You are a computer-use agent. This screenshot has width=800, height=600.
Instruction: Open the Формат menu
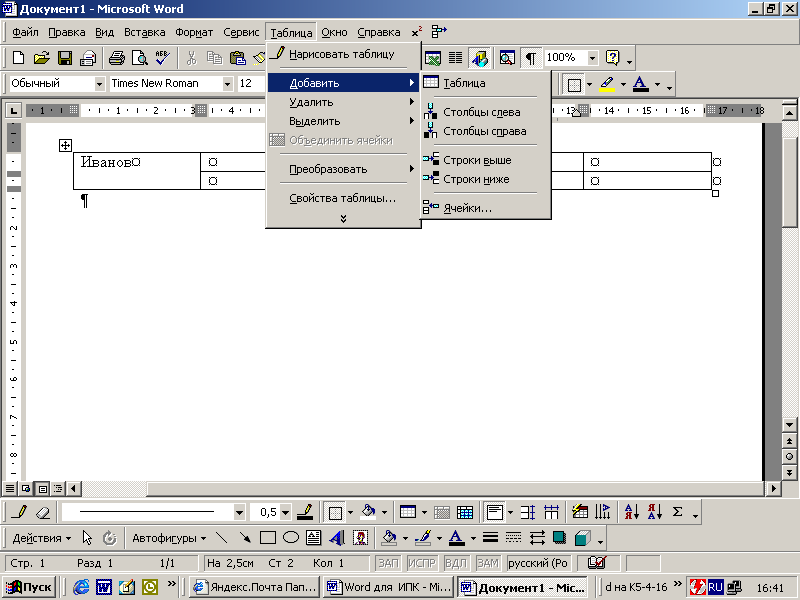pyautogui.click(x=194, y=32)
